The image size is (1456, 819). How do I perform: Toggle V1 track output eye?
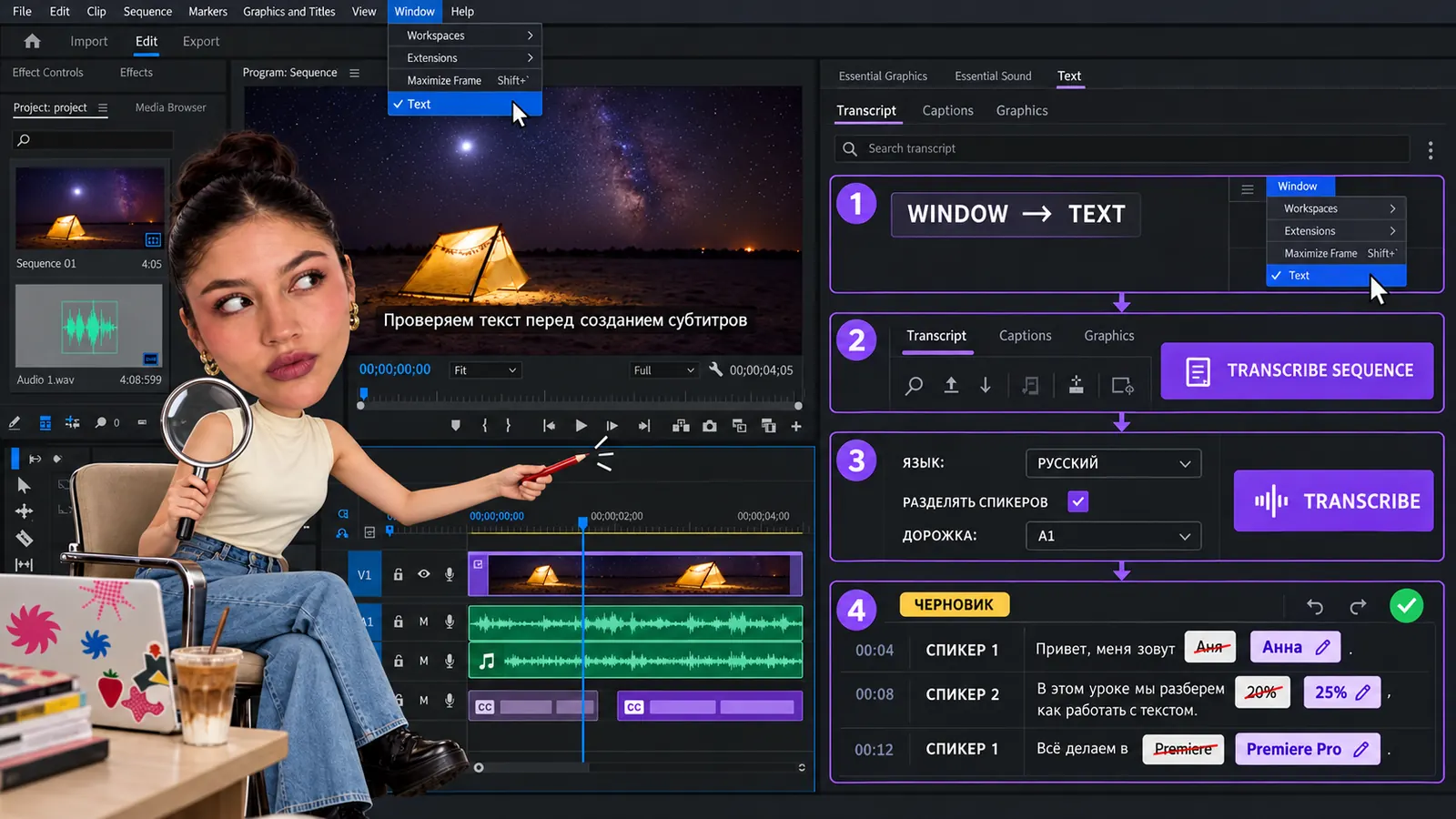423,574
